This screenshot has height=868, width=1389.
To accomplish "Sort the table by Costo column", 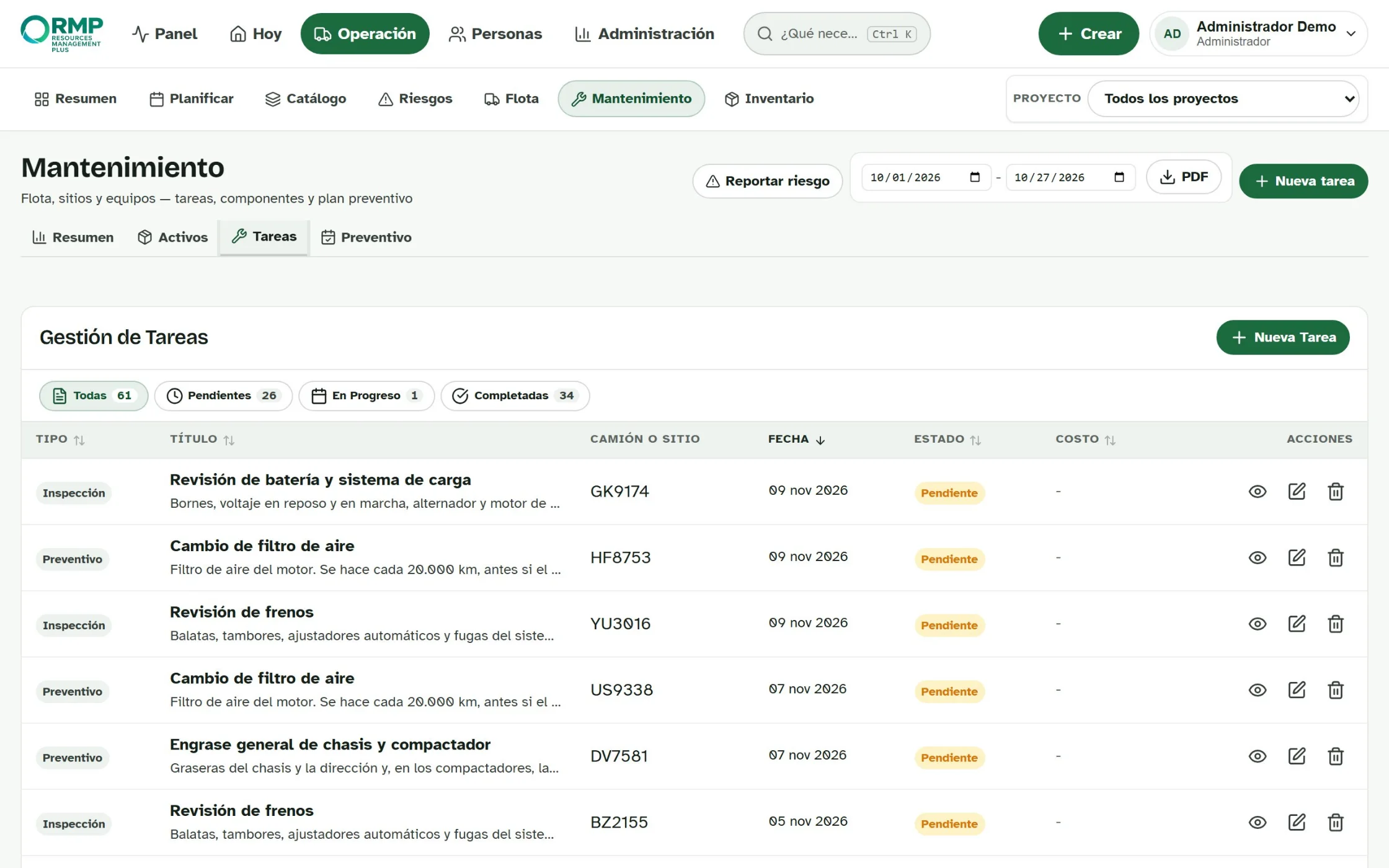I will coord(1086,439).
